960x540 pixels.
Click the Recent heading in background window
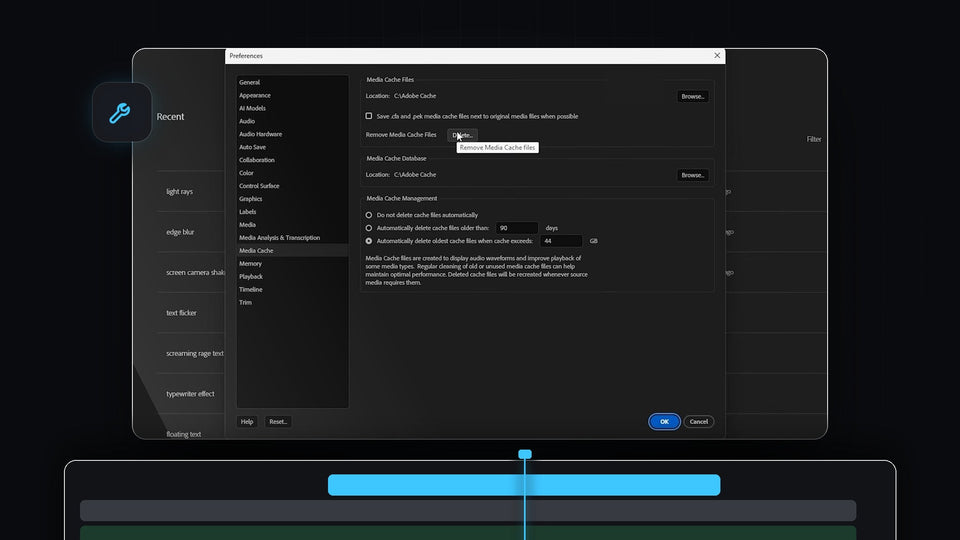(170, 116)
